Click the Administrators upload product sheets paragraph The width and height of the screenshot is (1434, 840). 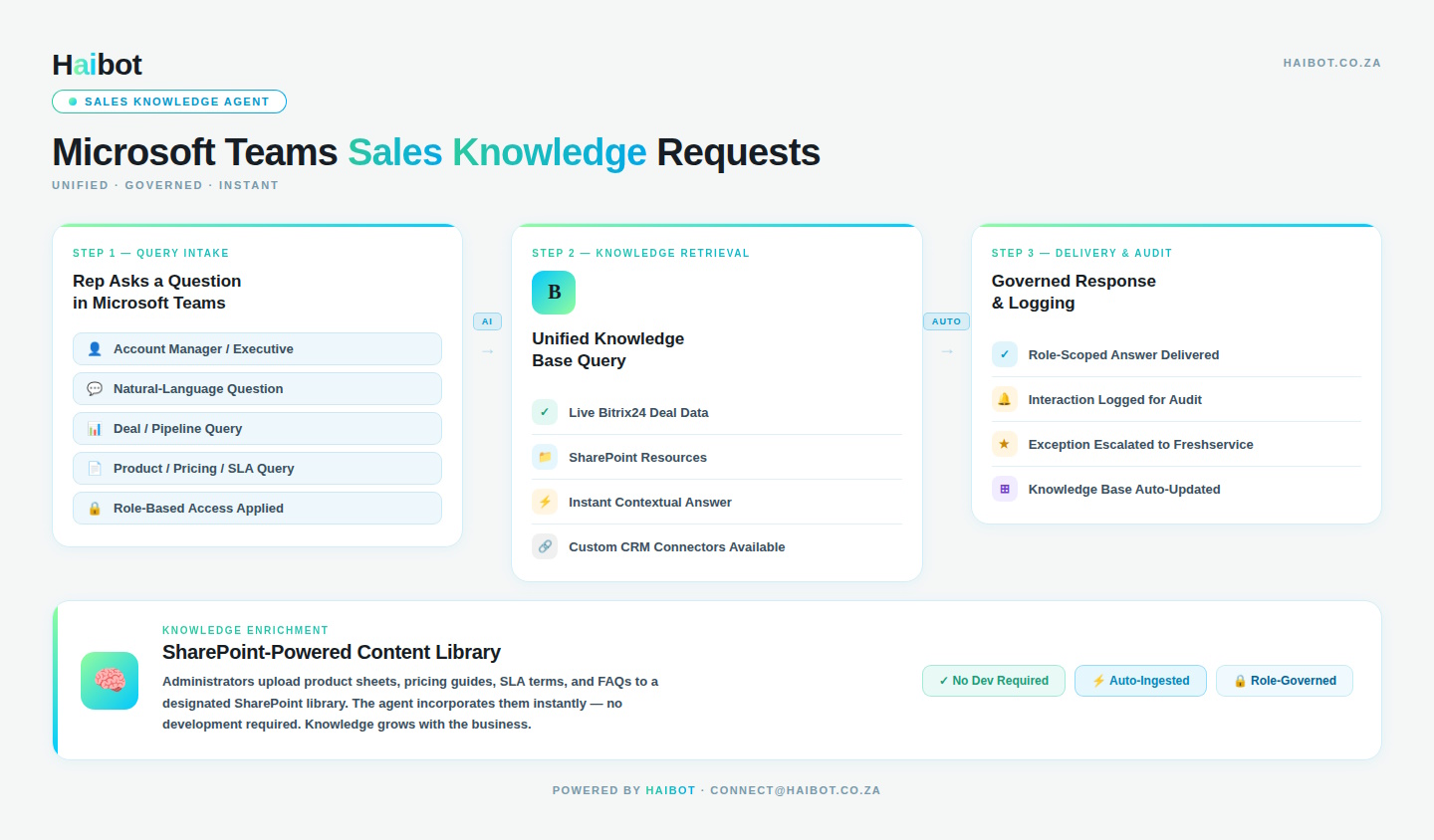(410, 703)
